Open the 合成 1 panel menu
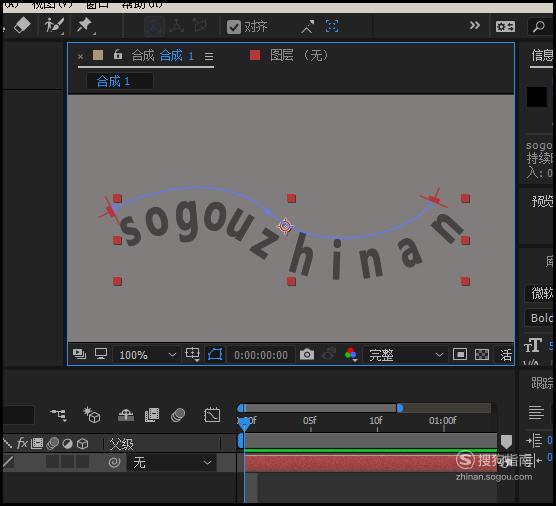The height and width of the screenshot is (506, 556). point(209,56)
